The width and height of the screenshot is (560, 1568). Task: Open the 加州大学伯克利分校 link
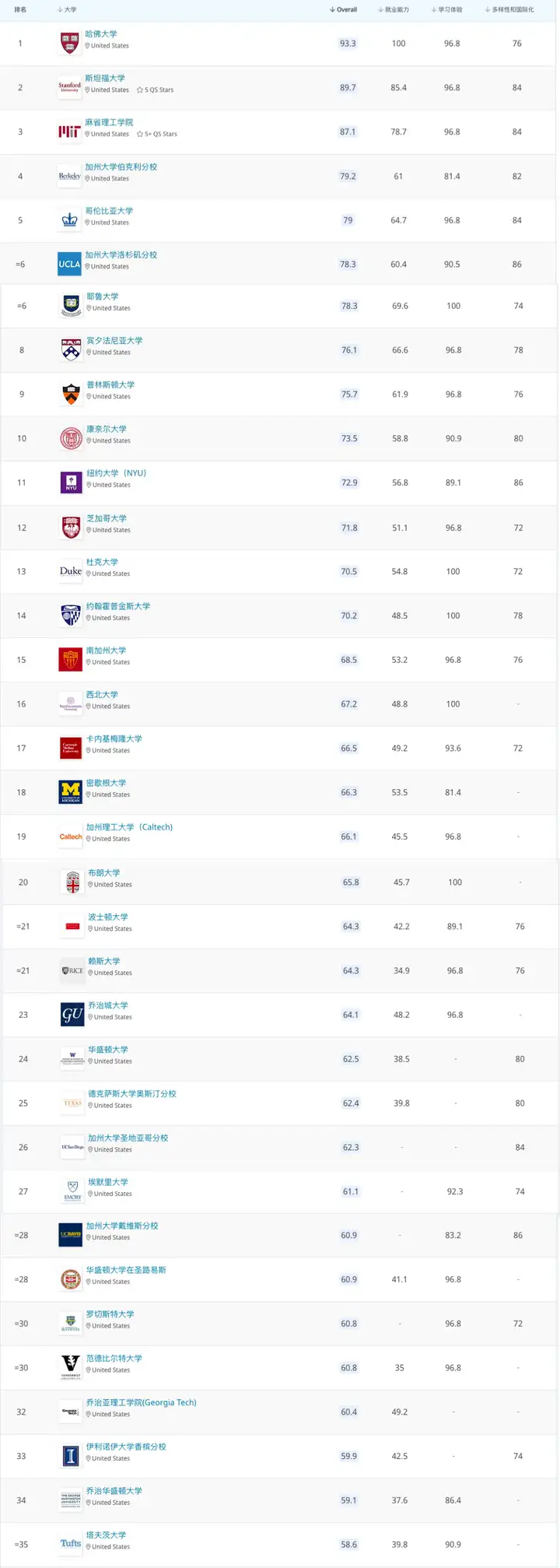point(121,167)
